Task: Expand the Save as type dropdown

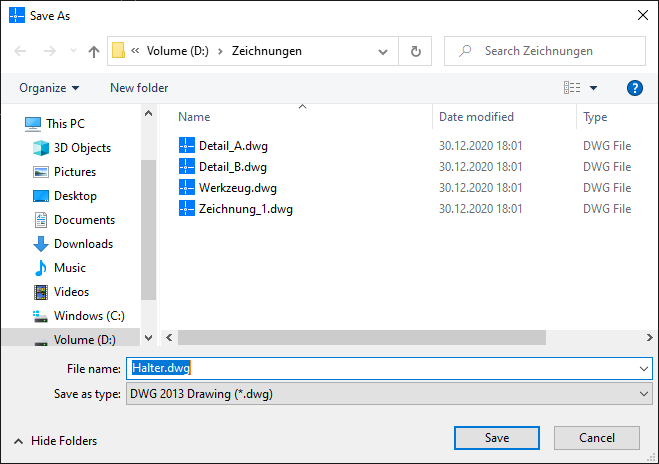Action: 643,394
